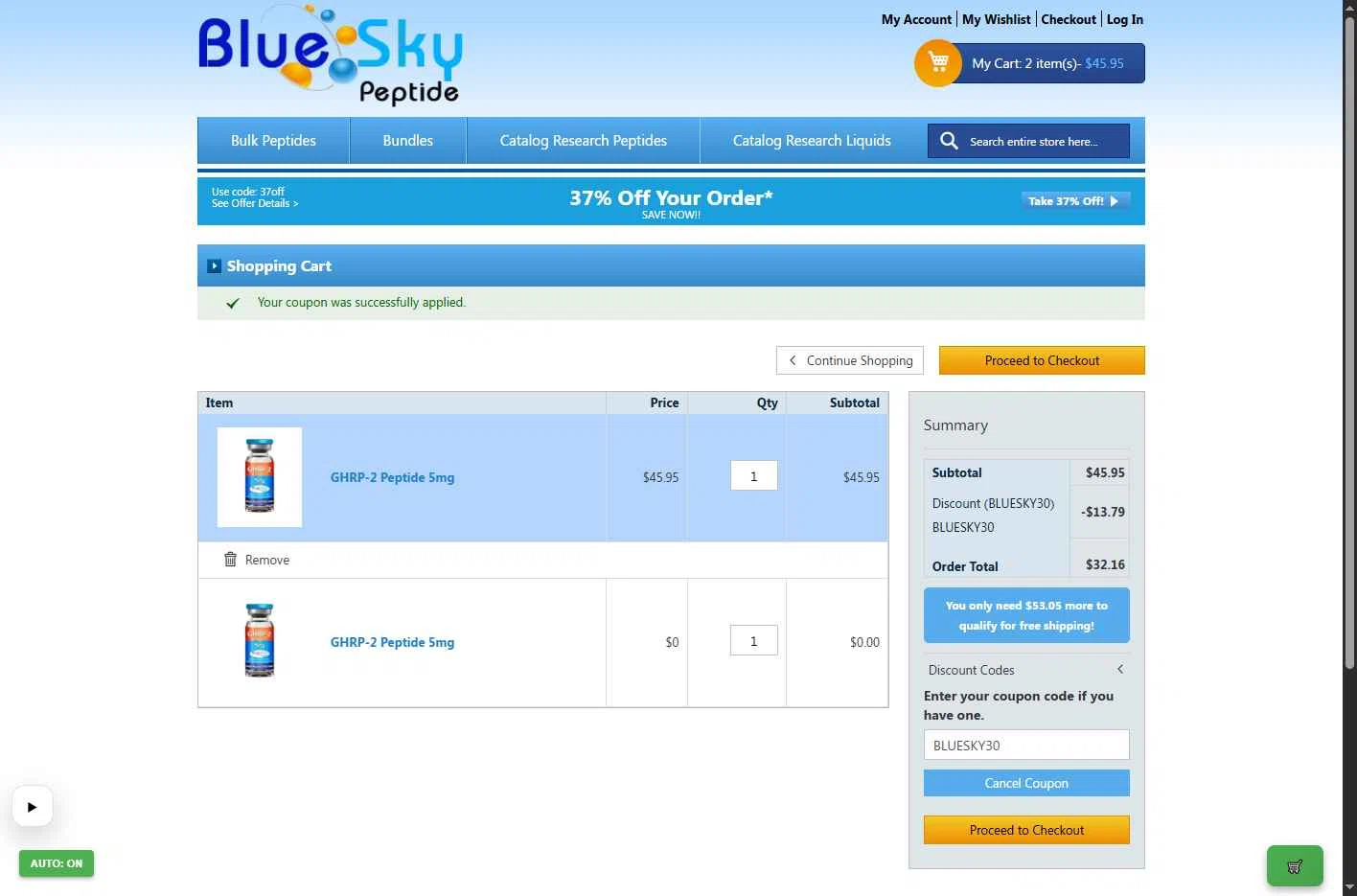
Task: Click the coupon code input field
Action: click(1026, 745)
